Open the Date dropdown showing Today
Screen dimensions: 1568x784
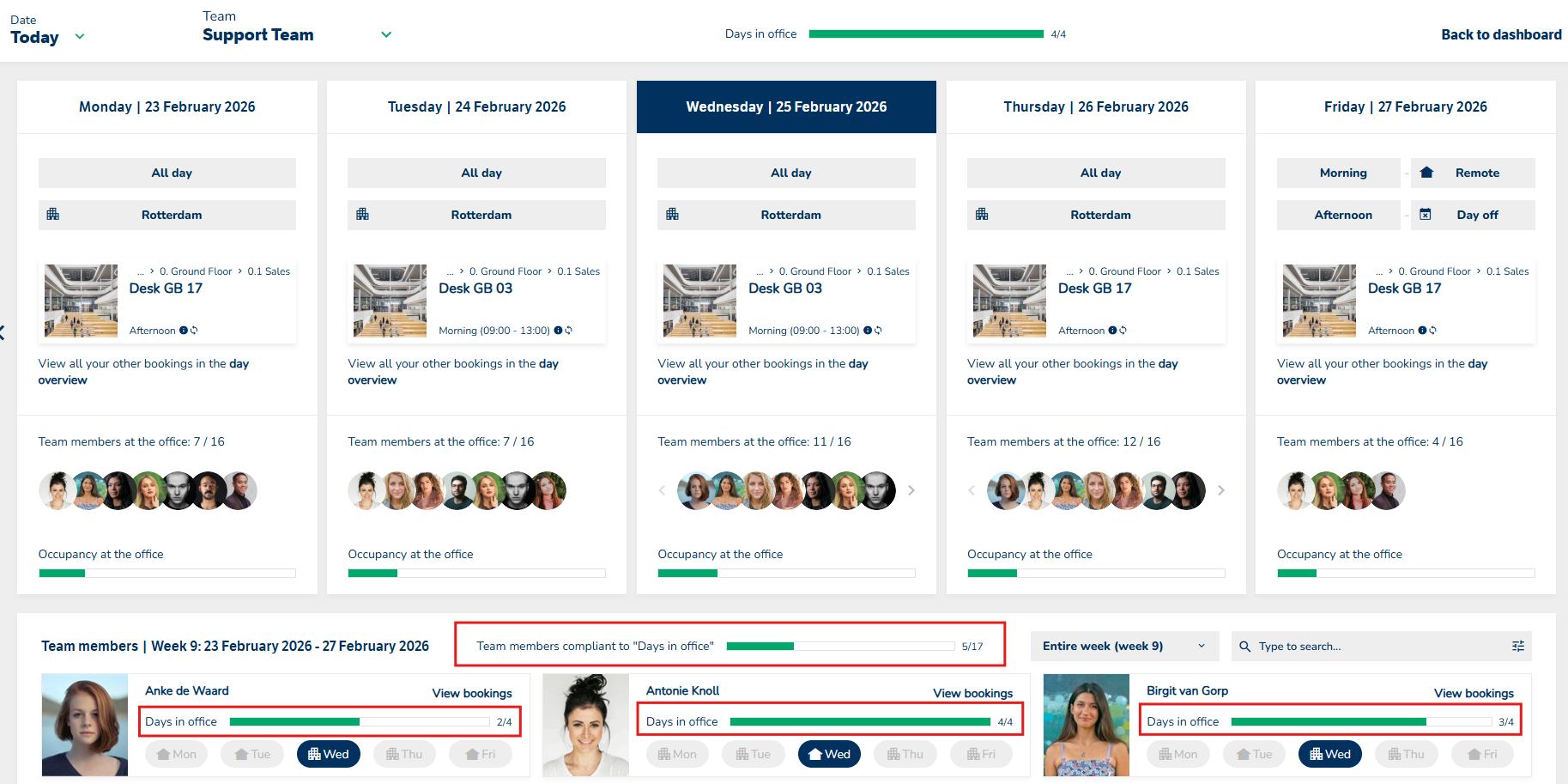(47, 37)
